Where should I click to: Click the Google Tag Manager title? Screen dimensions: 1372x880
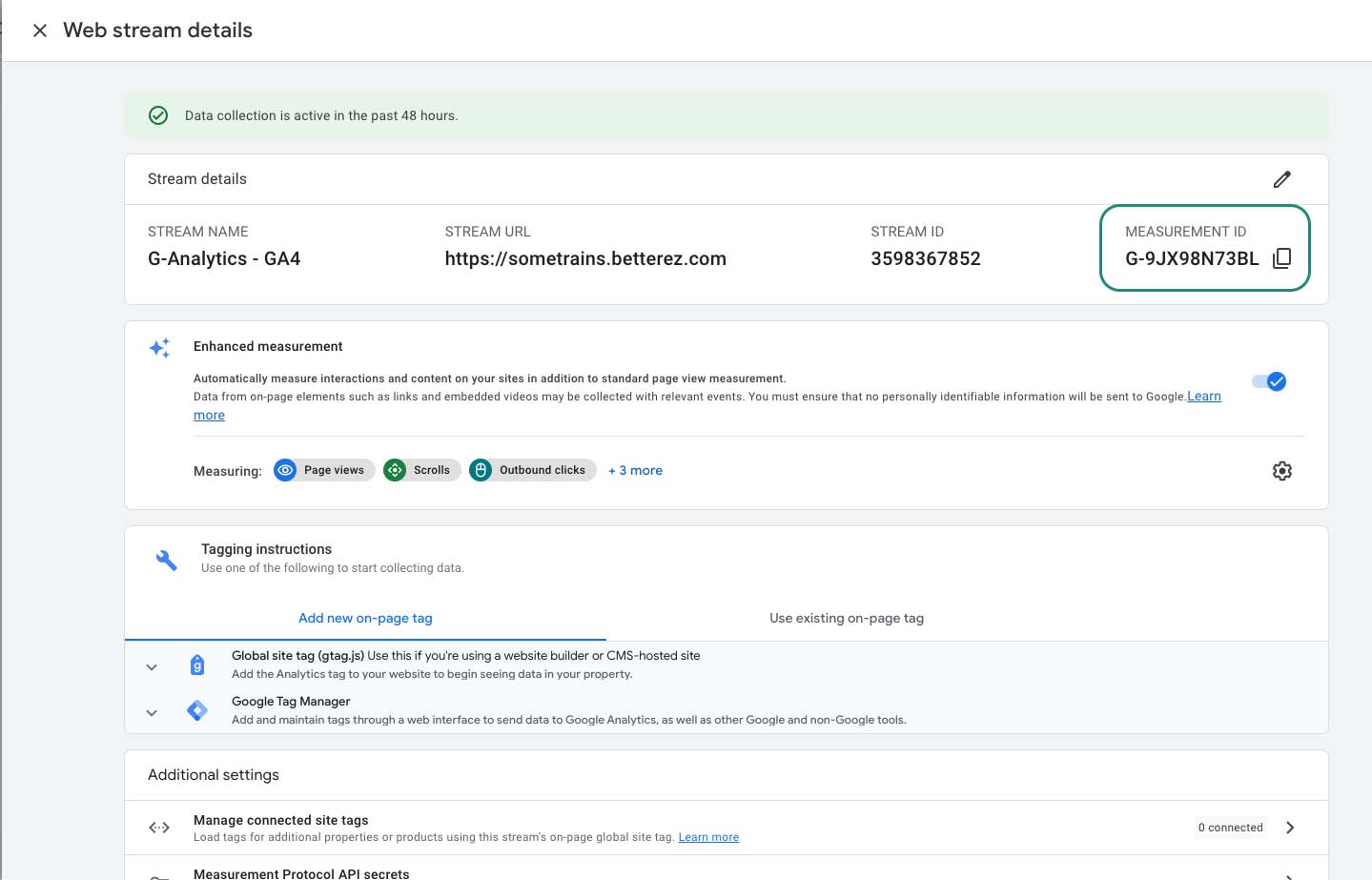[x=291, y=701]
